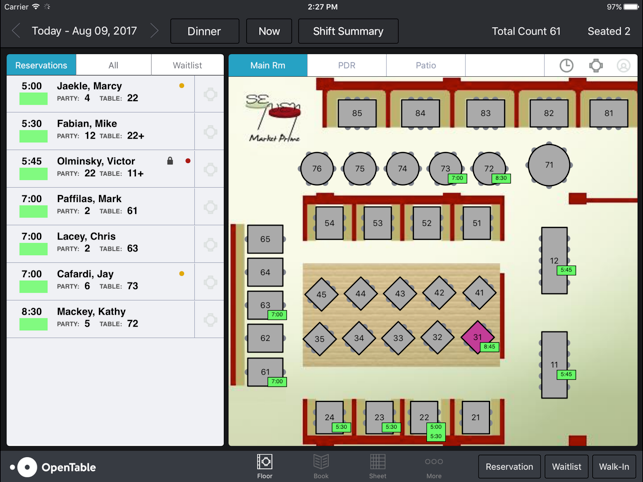Open the user profile icon
The height and width of the screenshot is (482, 643).
(623, 65)
